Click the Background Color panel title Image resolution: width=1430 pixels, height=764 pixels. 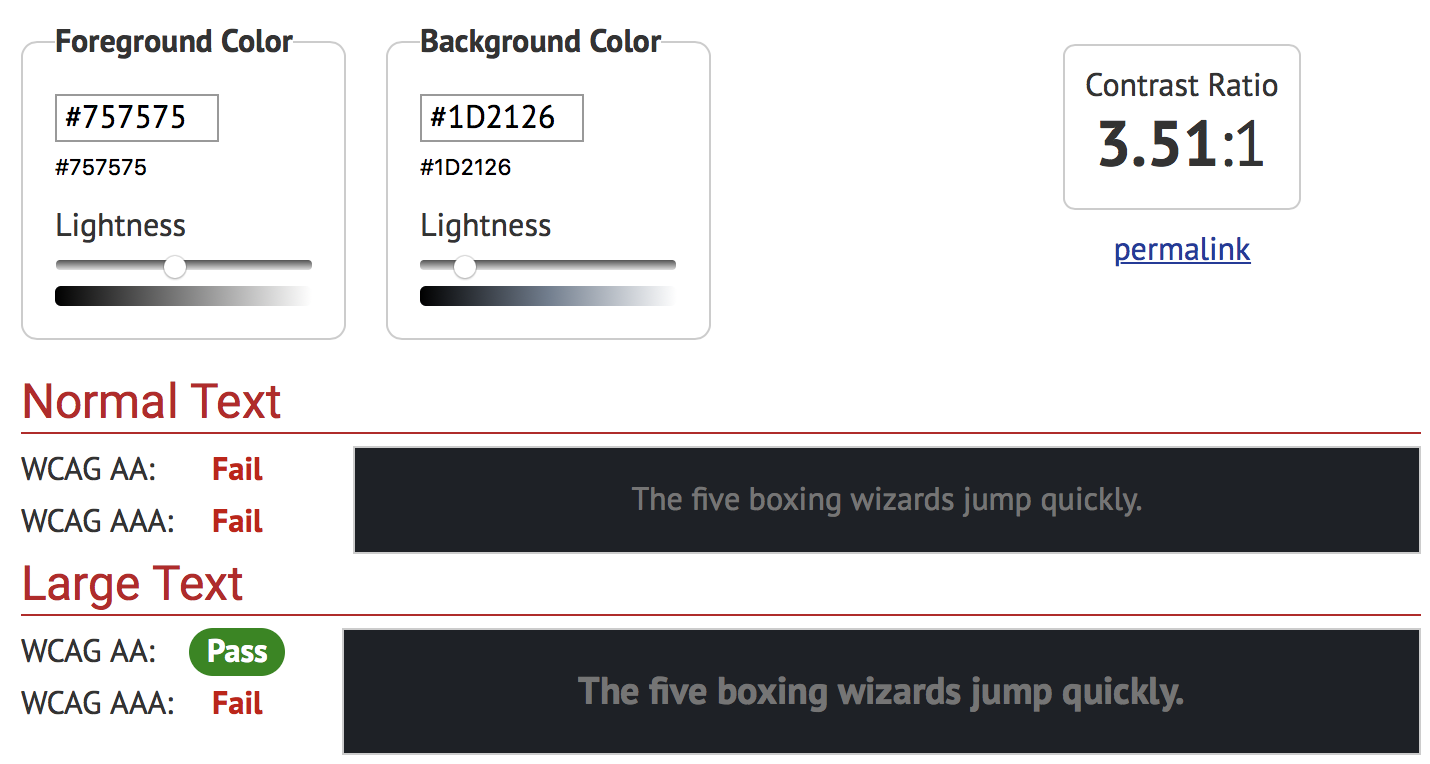(x=540, y=41)
